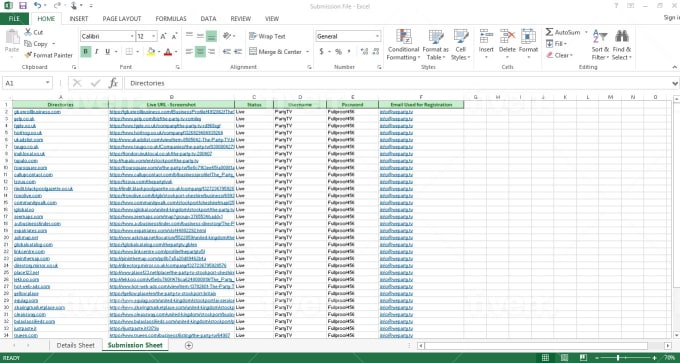Switch to PAGE LAYOUT ribbon tab
Screen dimensions: 680x363
point(122,19)
